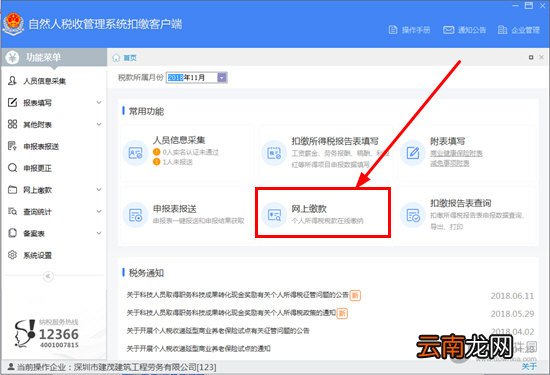Open 商业养老保险试点的通知 notice
The height and width of the screenshot is (375, 550).
199,348
